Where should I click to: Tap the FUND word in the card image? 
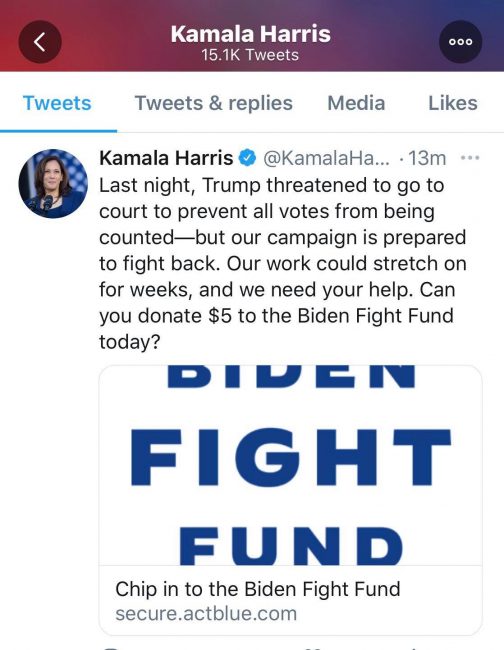pos(291,546)
